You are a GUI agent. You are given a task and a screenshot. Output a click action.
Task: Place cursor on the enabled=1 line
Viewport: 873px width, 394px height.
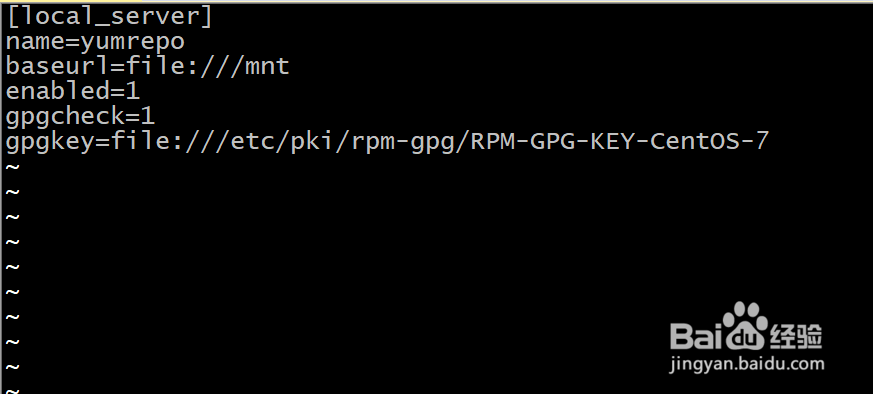(x=72, y=91)
